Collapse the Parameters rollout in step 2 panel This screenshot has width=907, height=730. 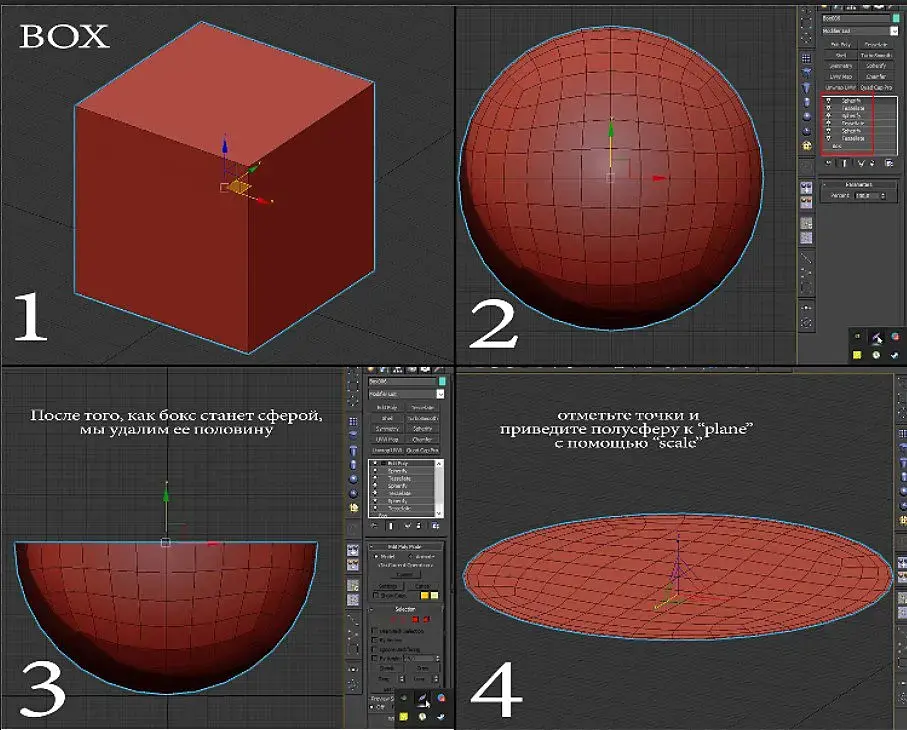[x=860, y=185]
